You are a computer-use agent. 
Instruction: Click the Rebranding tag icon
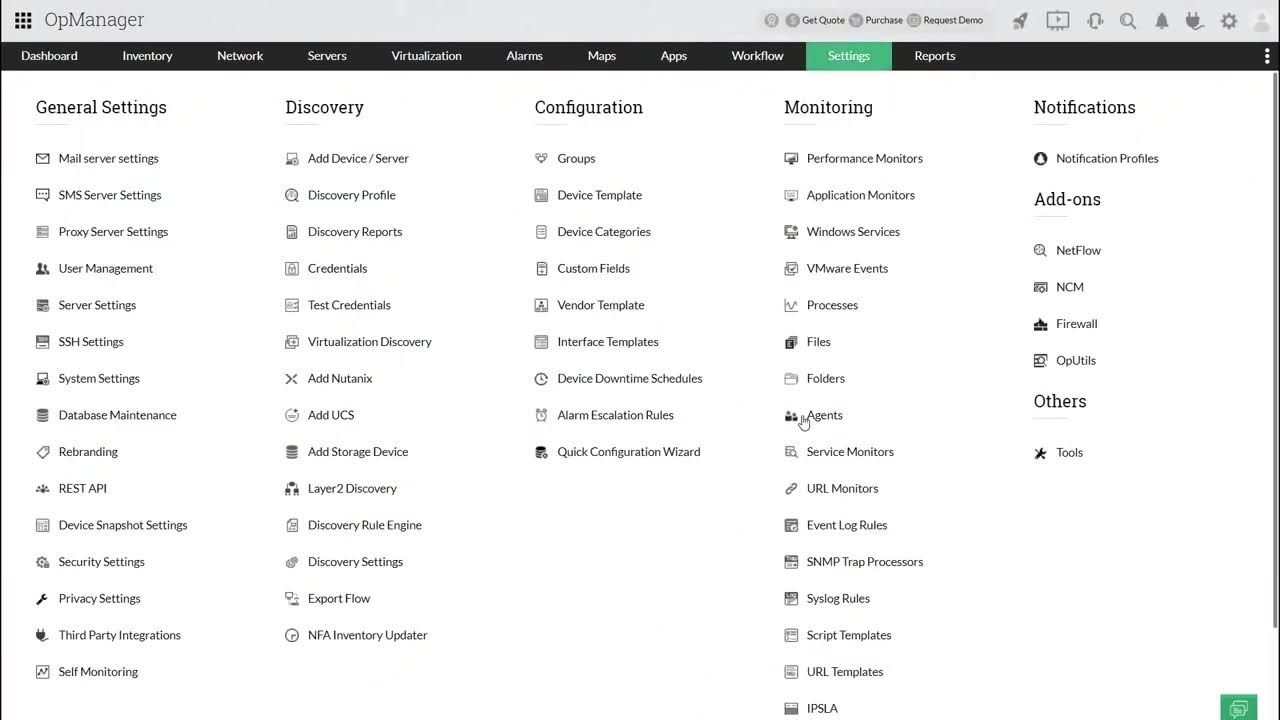[x=42, y=452]
